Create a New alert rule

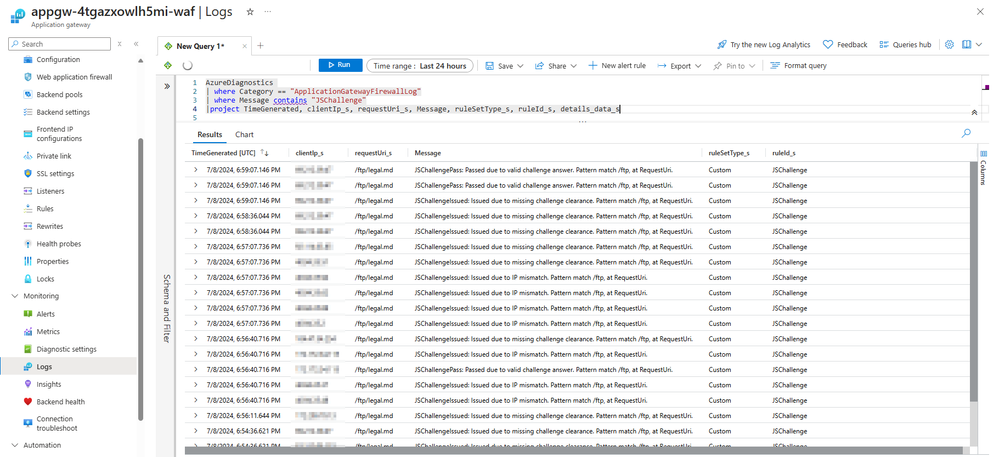click(x=617, y=66)
